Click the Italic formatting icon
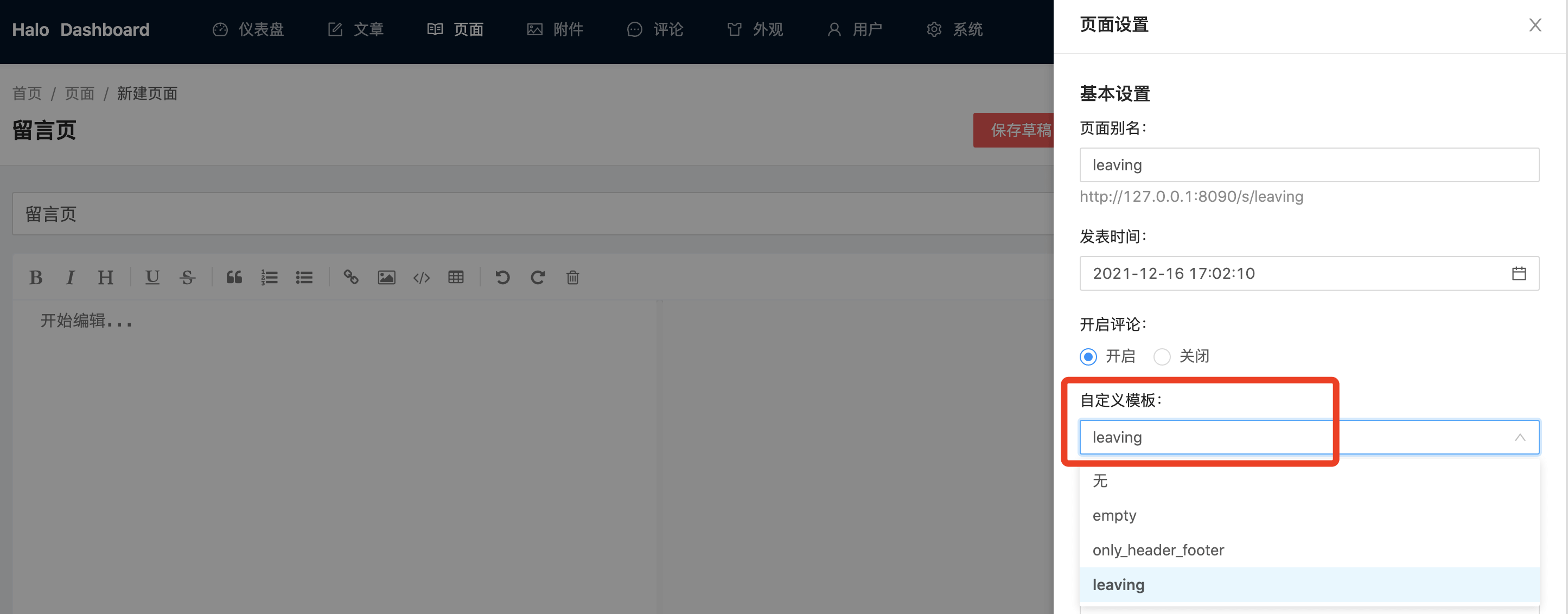 (71, 278)
